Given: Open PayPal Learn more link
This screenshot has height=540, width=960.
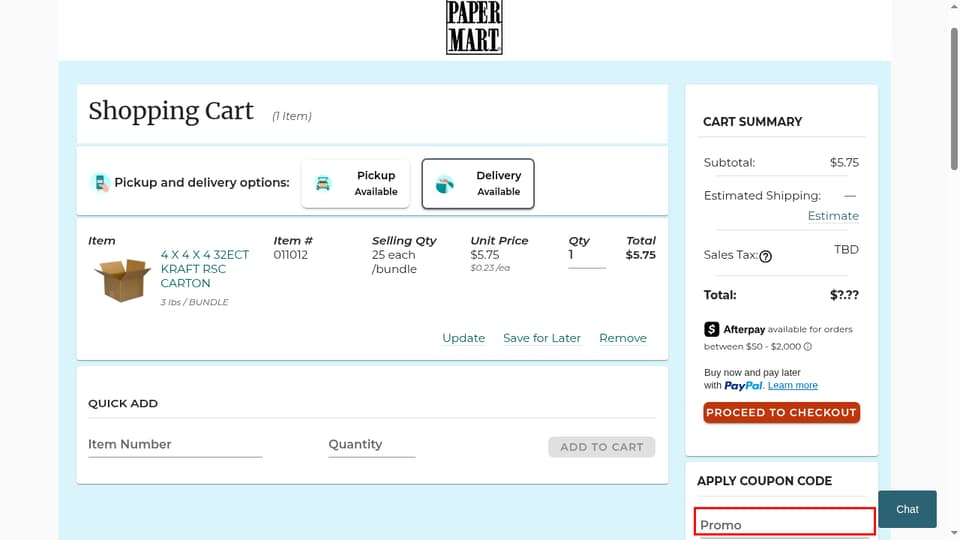Looking at the screenshot, I should tap(792, 385).
